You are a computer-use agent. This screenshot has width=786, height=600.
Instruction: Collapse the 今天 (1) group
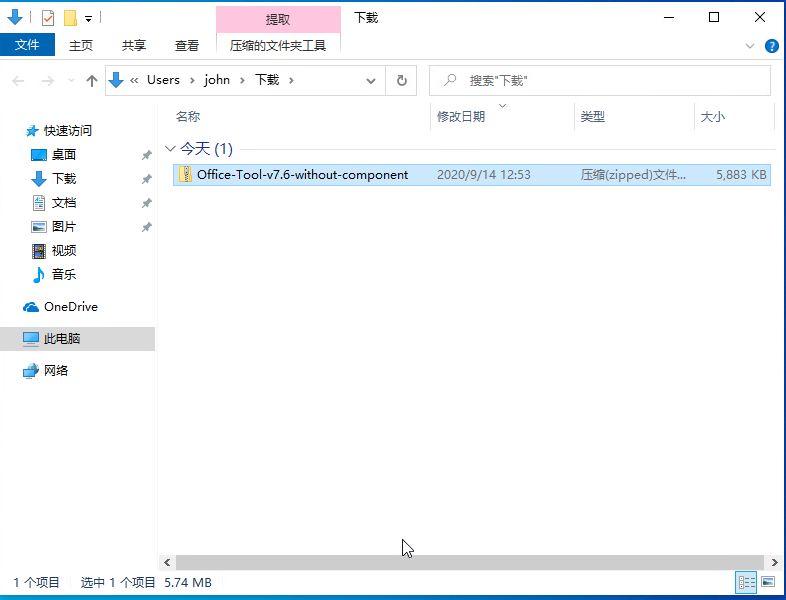[170, 148]
